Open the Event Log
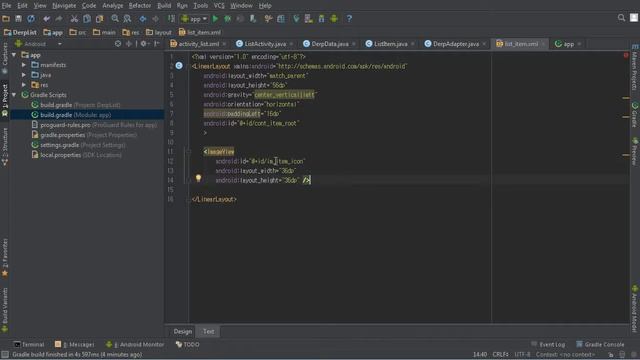The height and width of the screenshot is (360, 640). point(548,344)
